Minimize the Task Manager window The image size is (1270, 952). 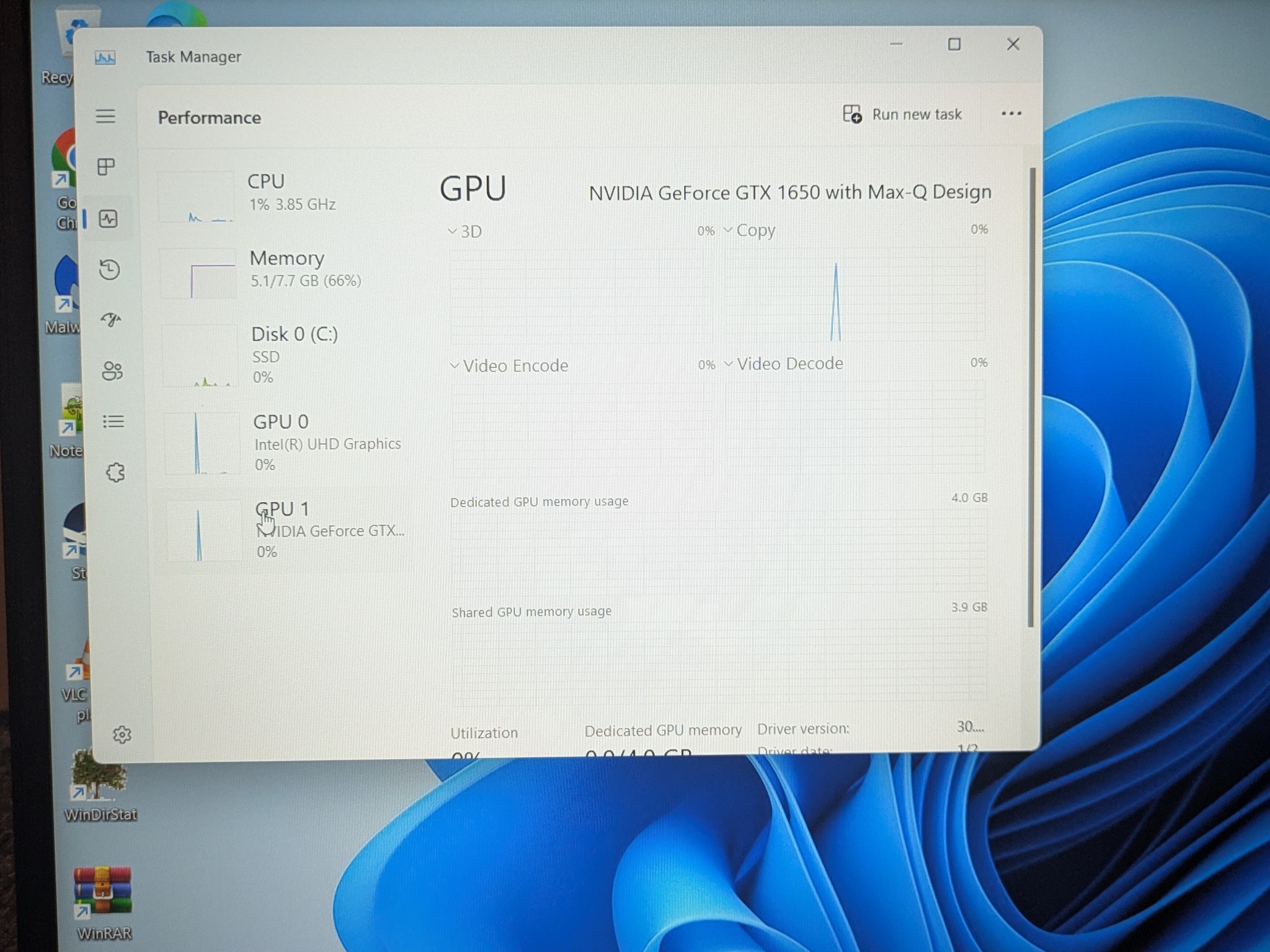pos(896,44)
